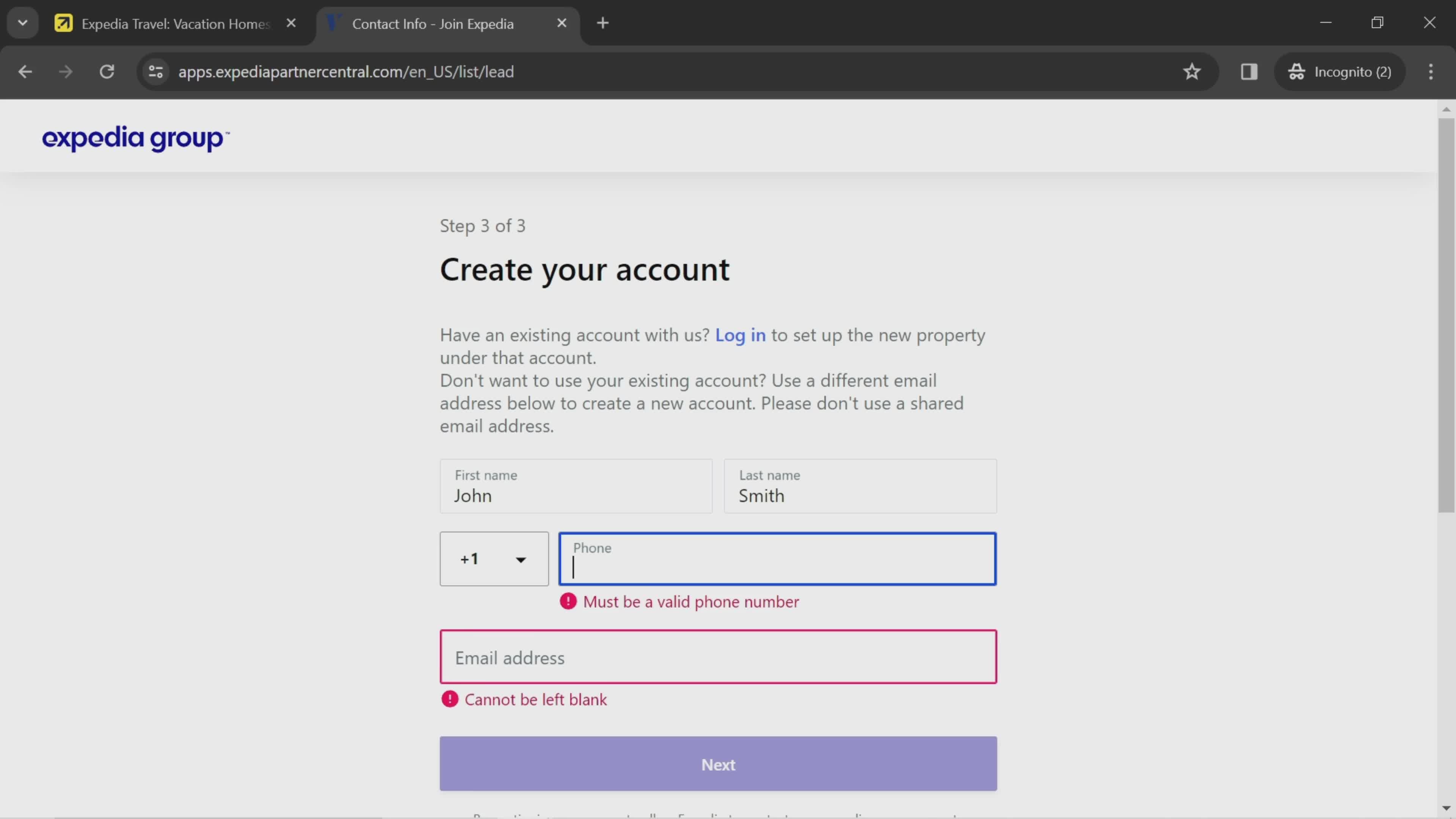Open the tab search dropdown arrow
This screenshot has width=1456, height=819.
[23, 23]
